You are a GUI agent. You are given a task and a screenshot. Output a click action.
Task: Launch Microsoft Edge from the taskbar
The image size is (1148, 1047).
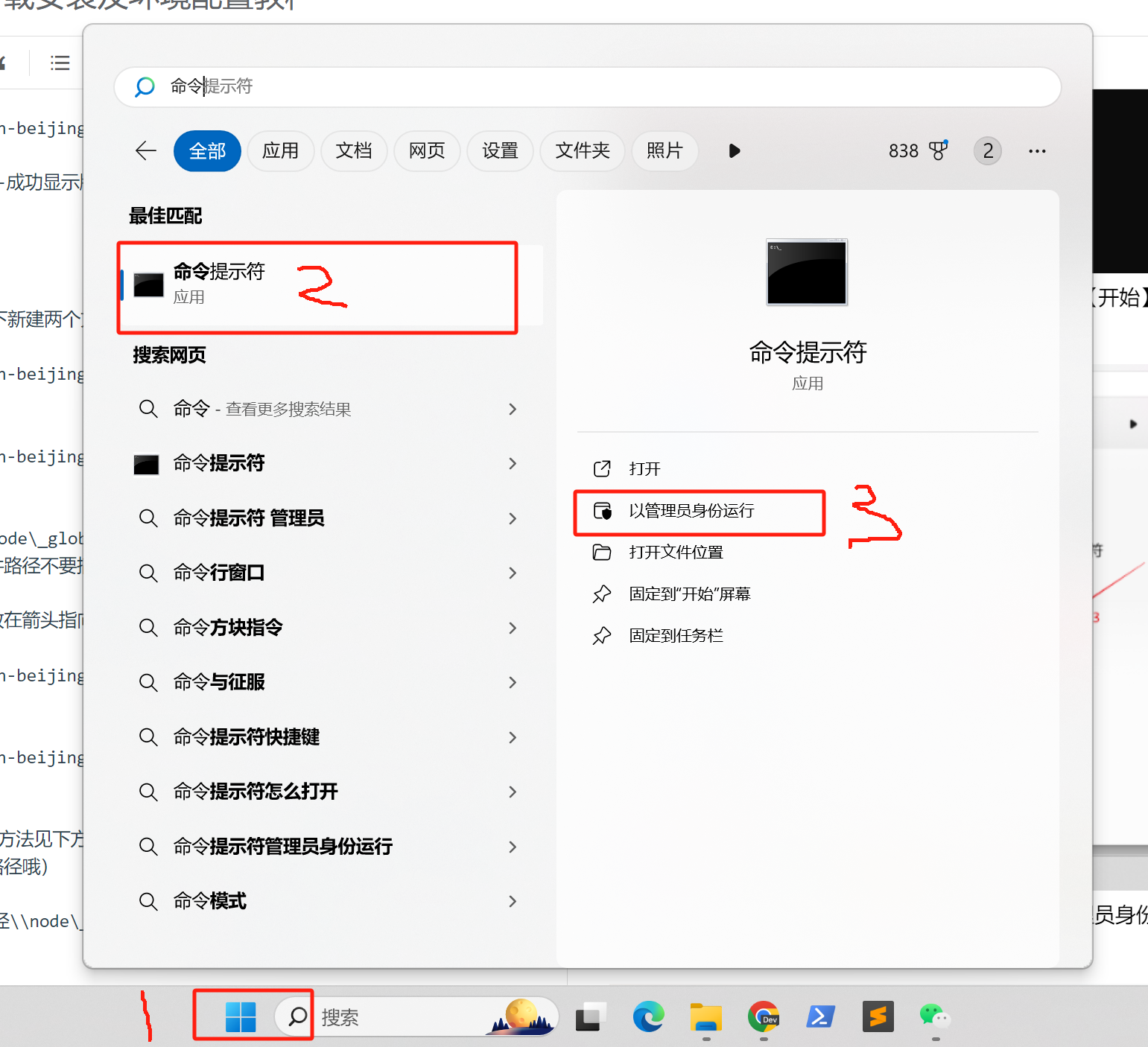pos(649,1016)
